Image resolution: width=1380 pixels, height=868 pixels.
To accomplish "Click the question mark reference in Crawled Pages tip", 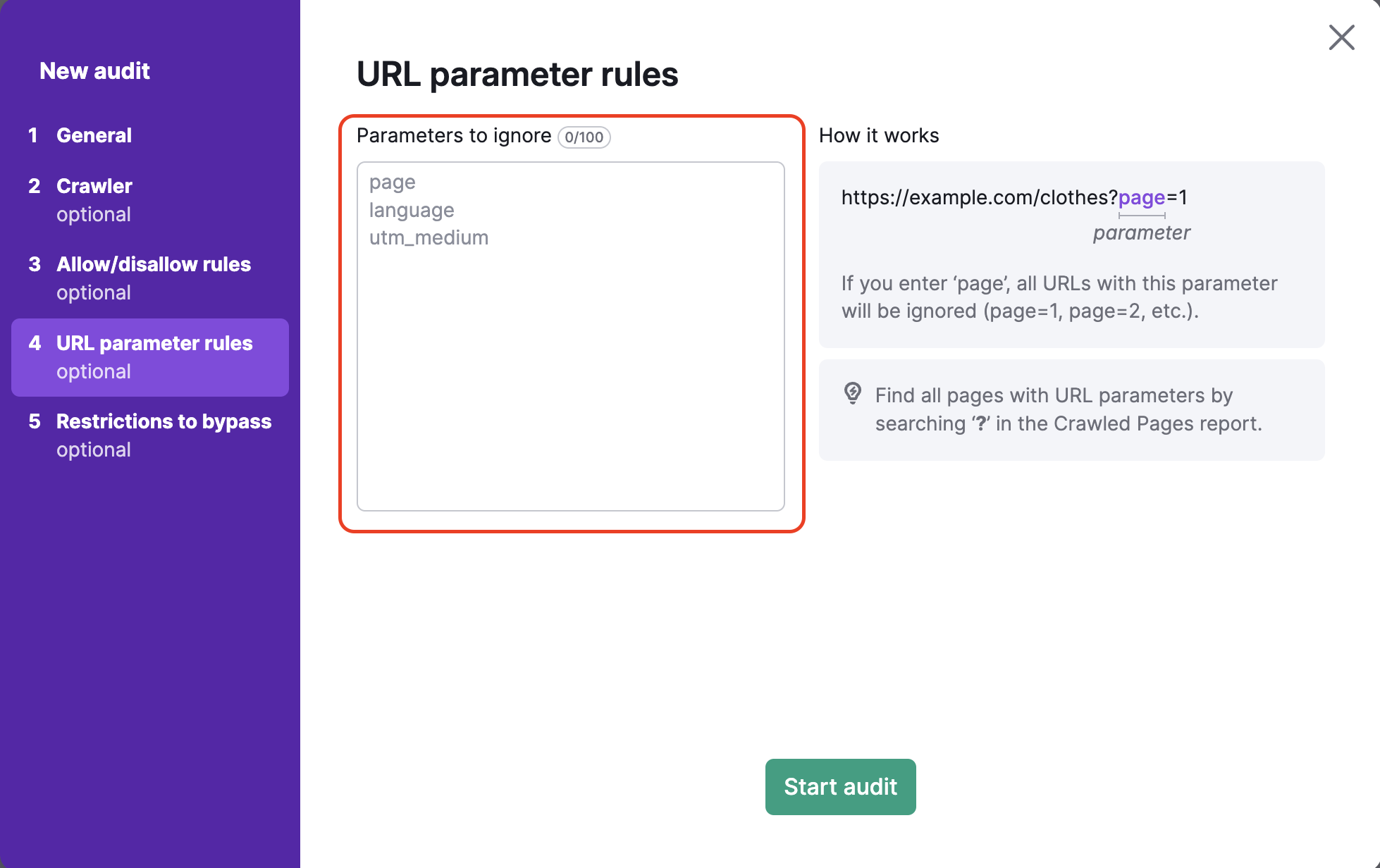I will point(982,423).
